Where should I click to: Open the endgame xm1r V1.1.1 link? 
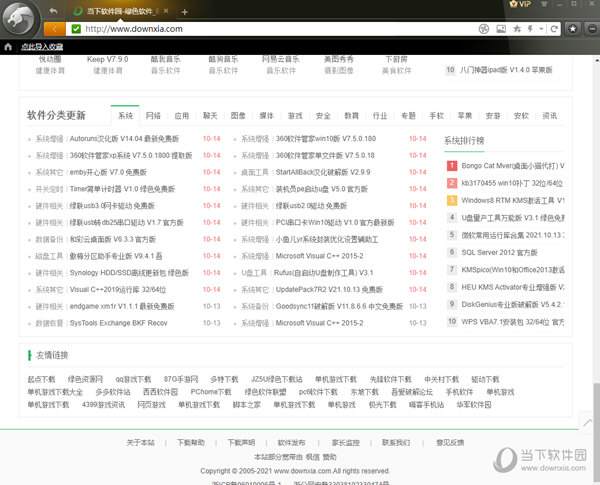click(x=122, y=307)
